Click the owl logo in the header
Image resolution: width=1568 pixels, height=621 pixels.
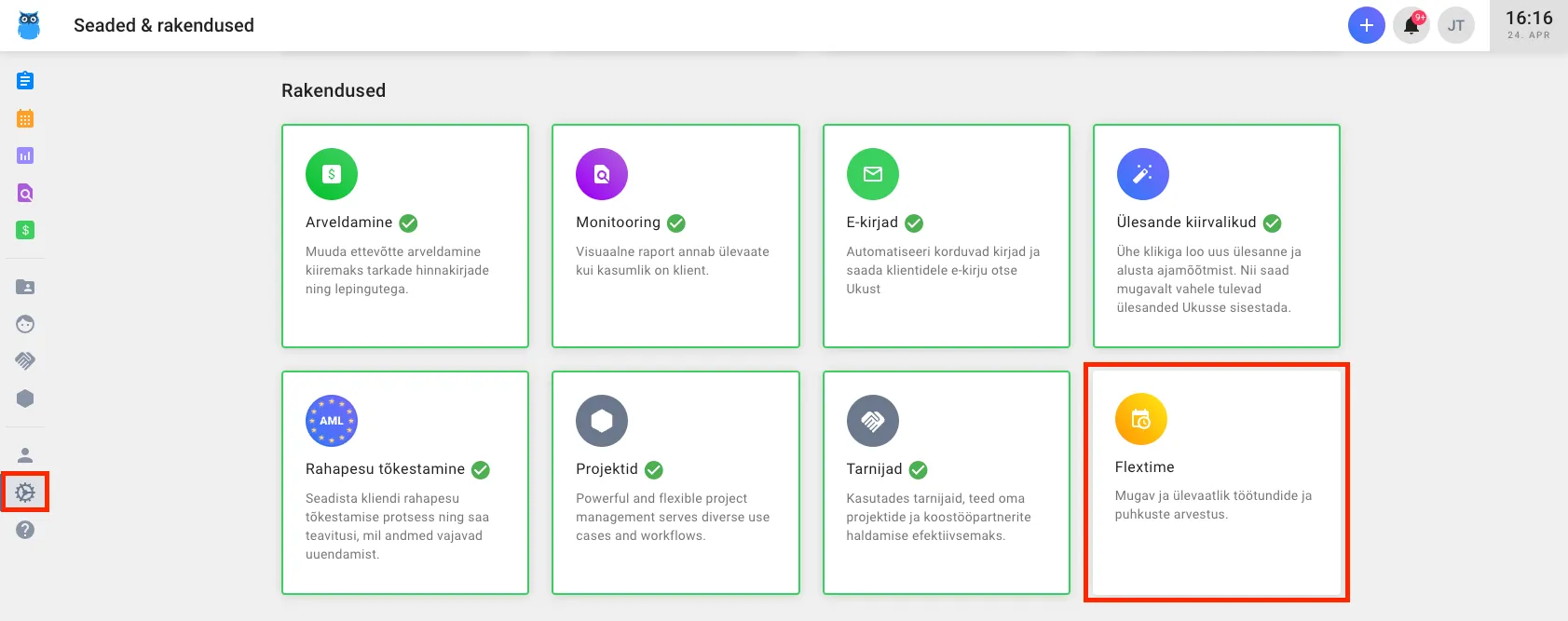29,25
